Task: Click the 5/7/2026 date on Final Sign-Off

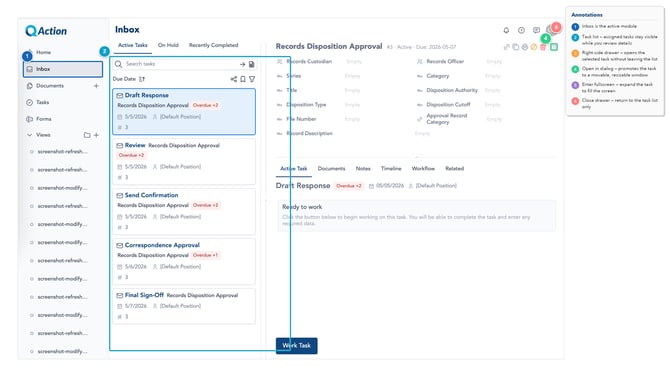Action: coord(135,306)
